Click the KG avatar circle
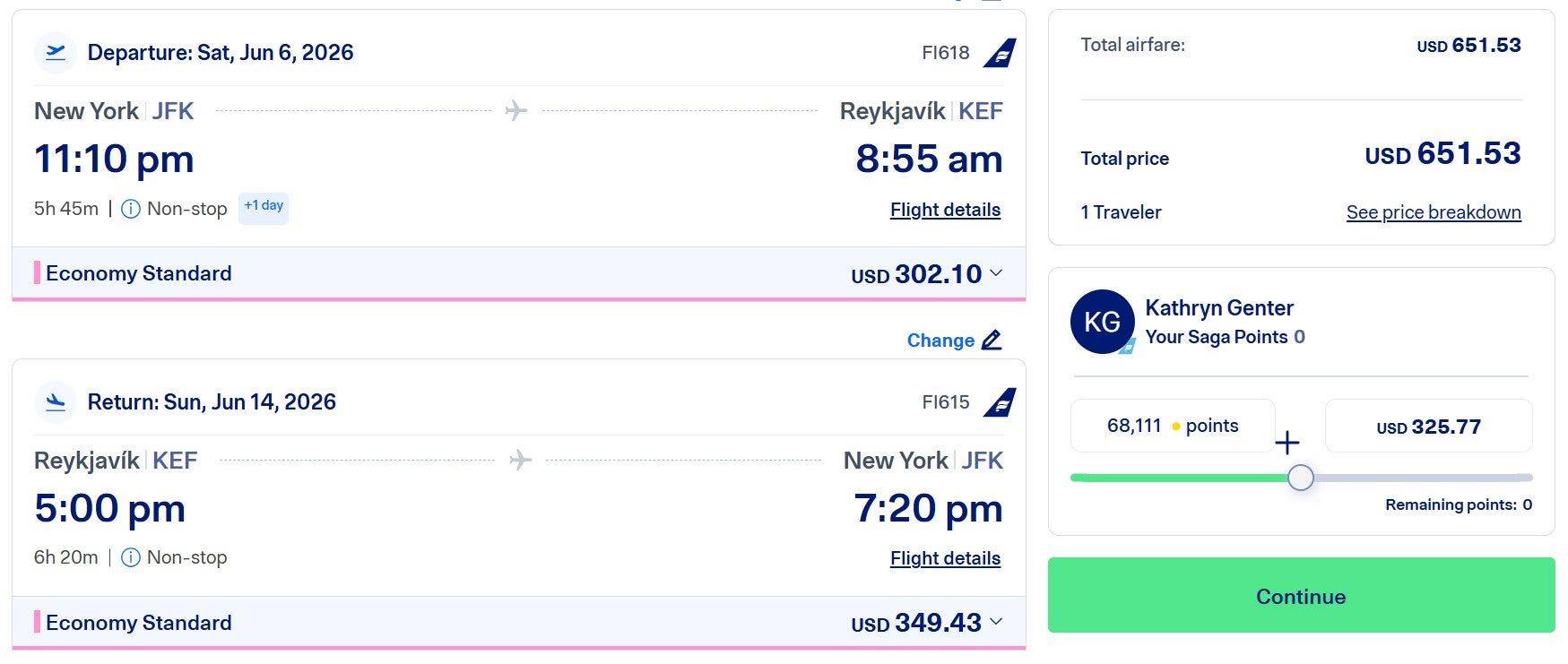The height and width of the screenshot is (664, 1568). (x=1102, y=321)
